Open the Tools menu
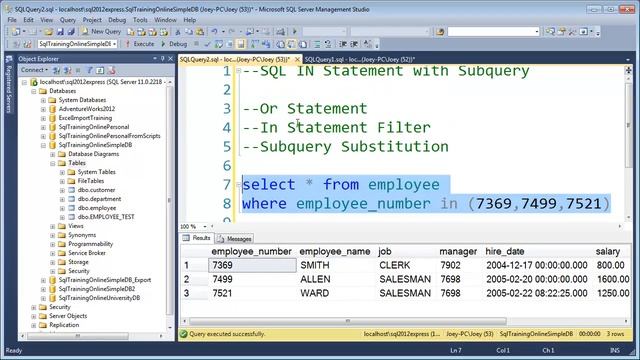This screenshot has width=640, height=360. (x=140, y=20)
